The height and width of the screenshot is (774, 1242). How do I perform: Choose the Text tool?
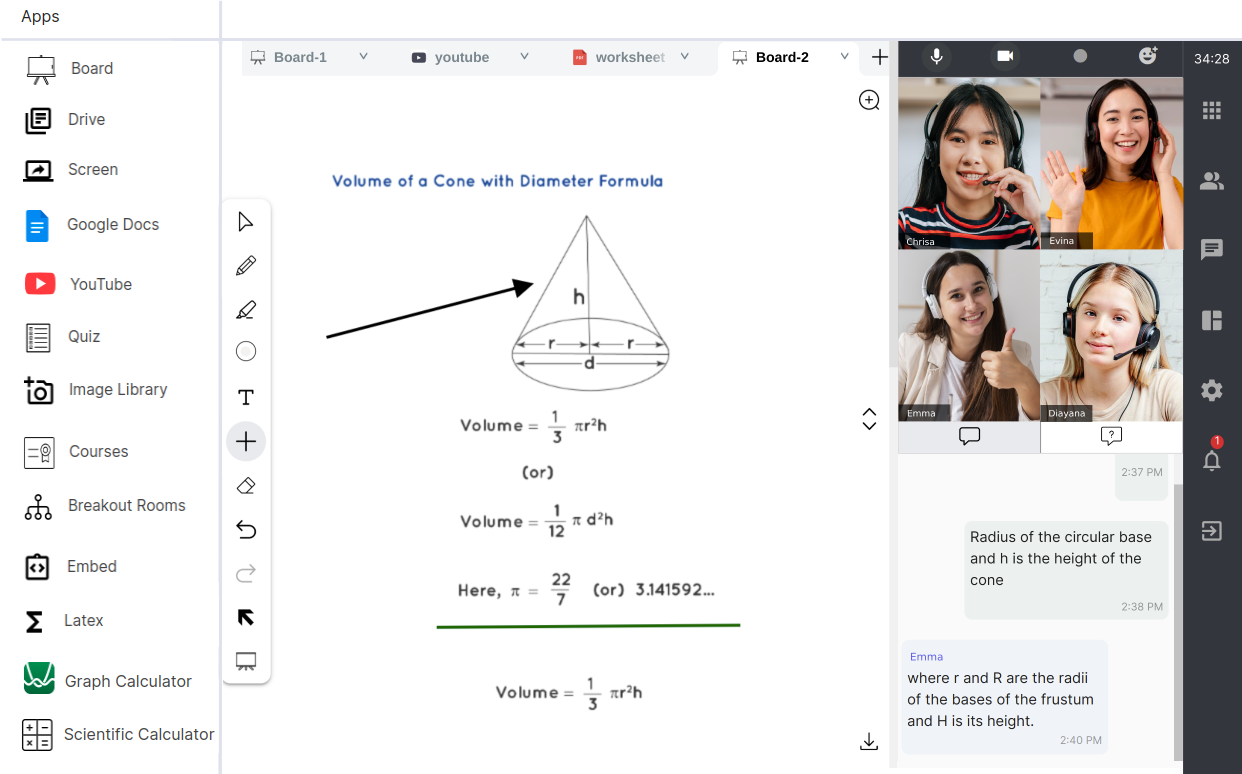coord(246,398)
